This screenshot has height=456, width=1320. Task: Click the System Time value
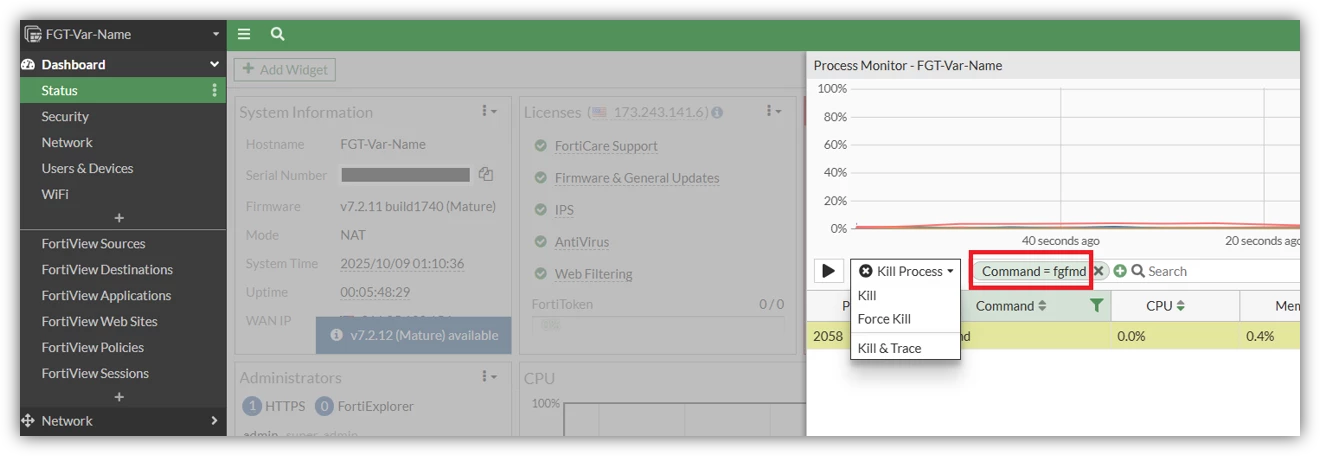pyautogui.click(x=402, y=264)
